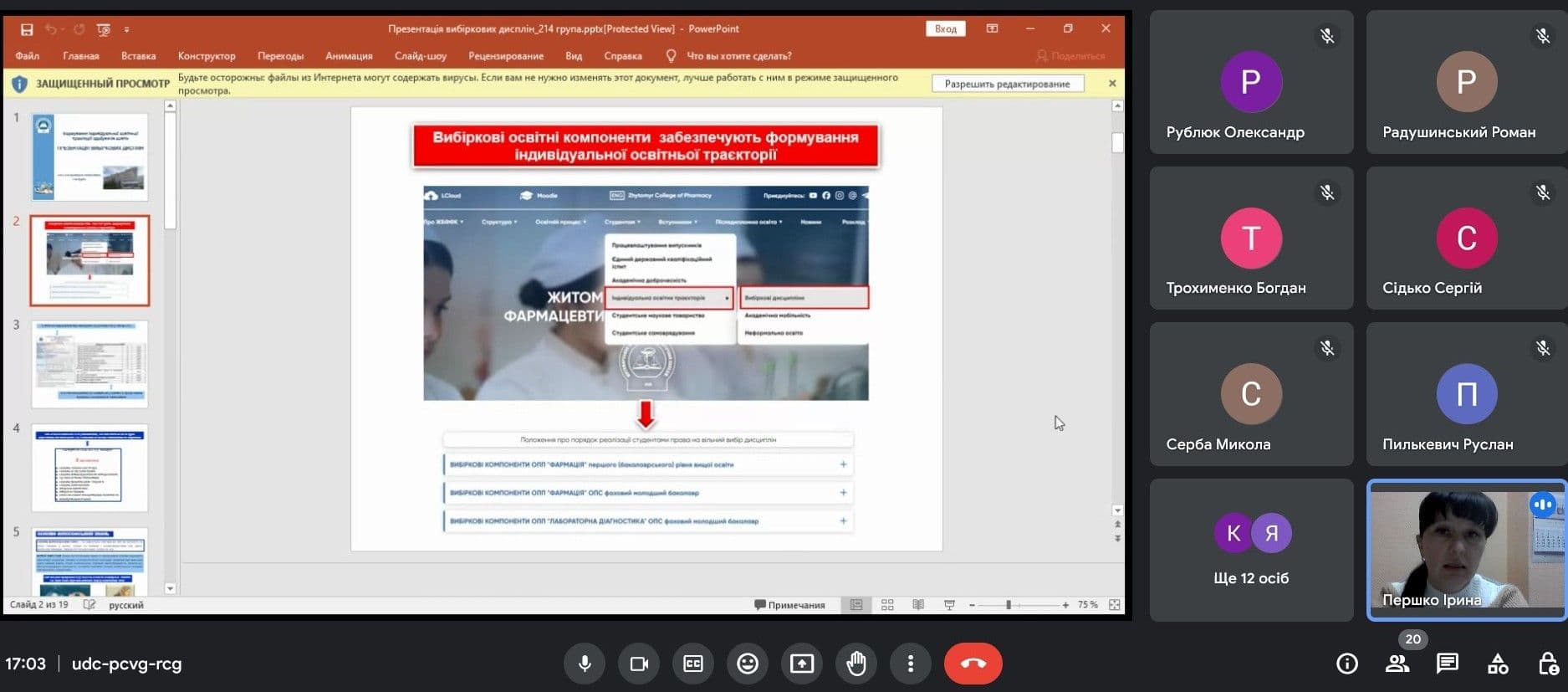Open the Вид ribbon tab
Image resolution: width=1568 pixels, height=692 pixels.
[574, 56]
